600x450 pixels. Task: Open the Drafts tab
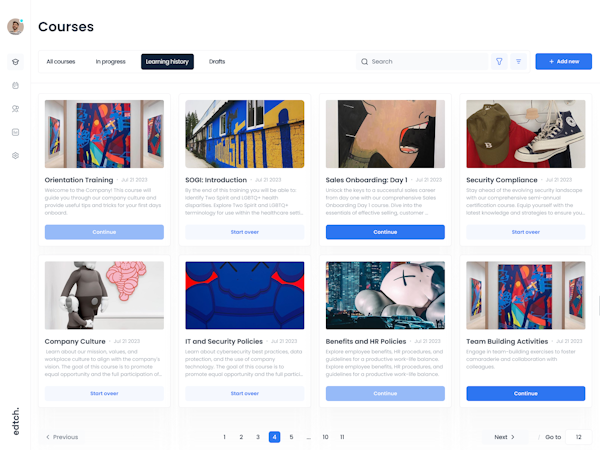tap(217, 62)
